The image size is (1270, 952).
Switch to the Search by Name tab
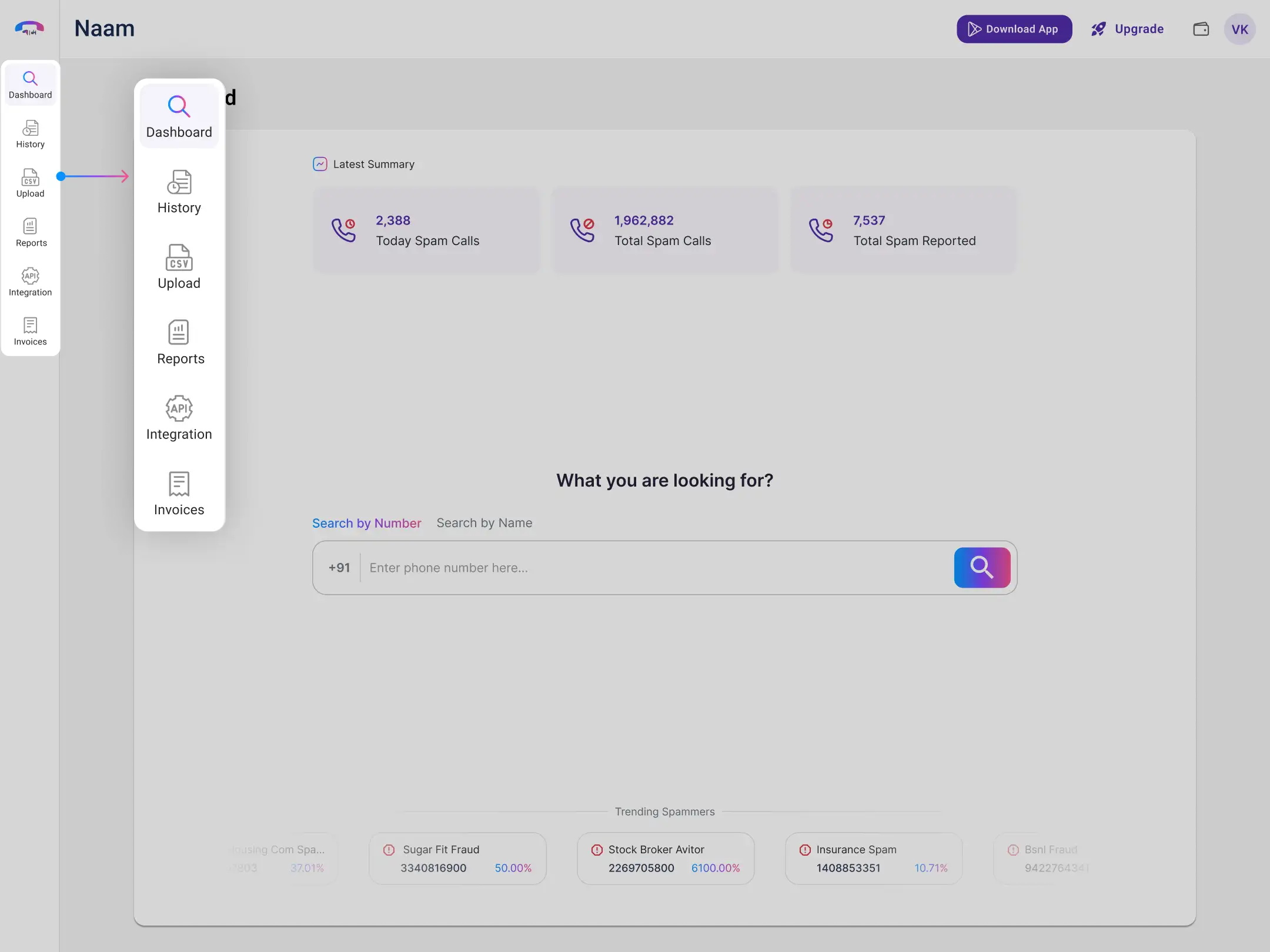[x=483, y=522]
